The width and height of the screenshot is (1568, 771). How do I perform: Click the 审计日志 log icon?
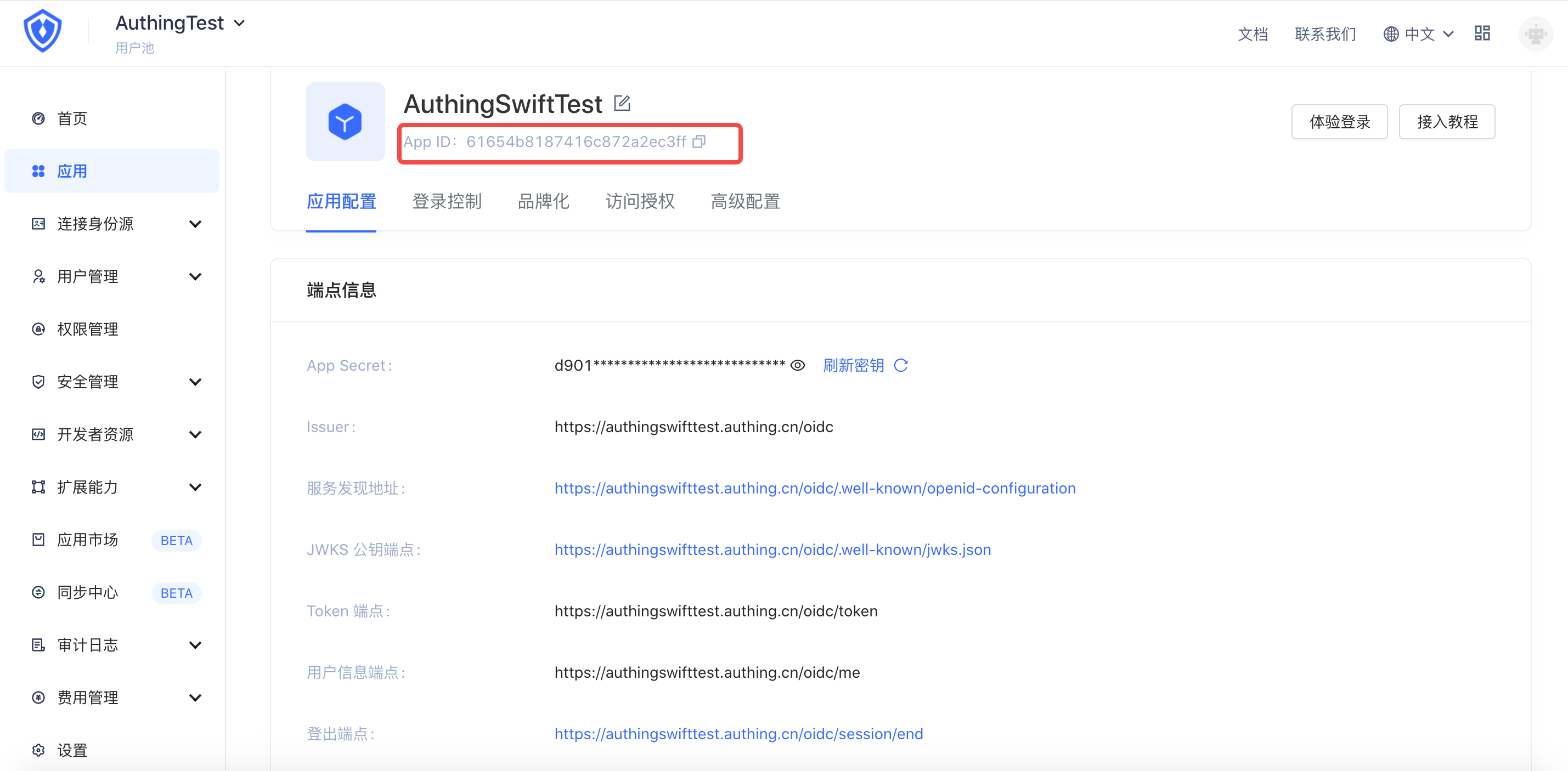(x=38, y=645)
